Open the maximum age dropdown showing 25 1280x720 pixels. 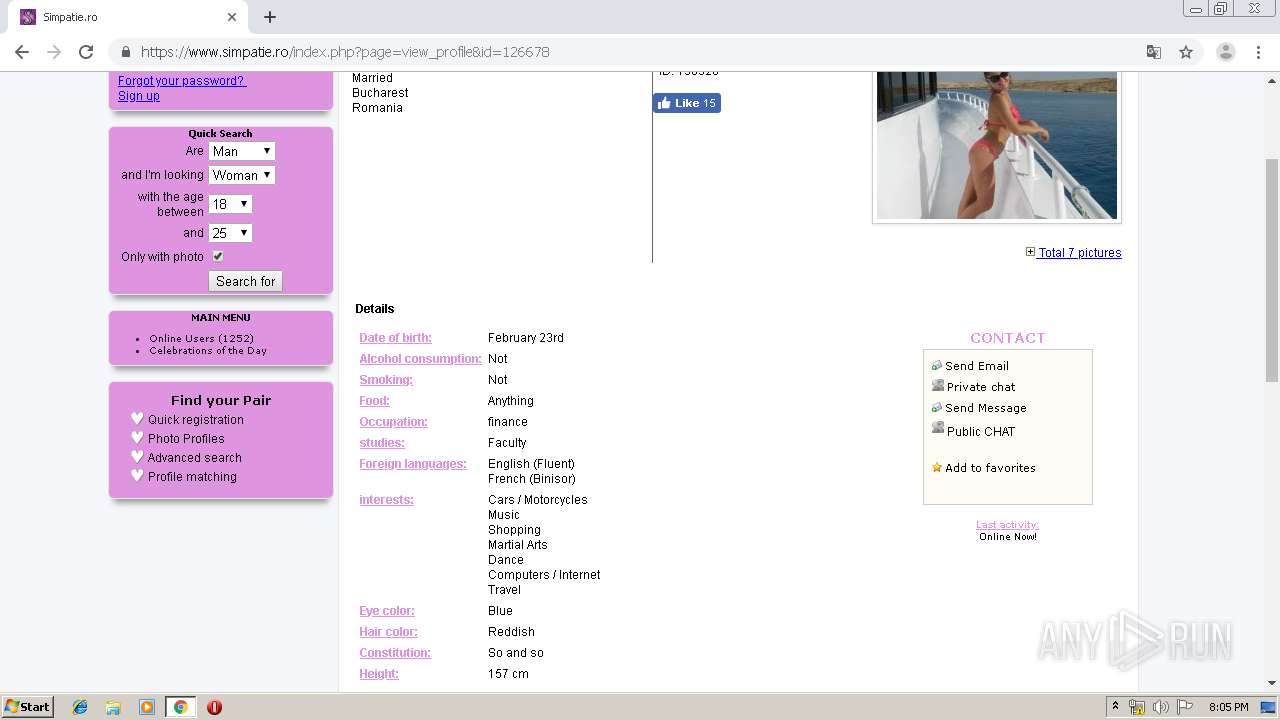[x=230, y=233]
